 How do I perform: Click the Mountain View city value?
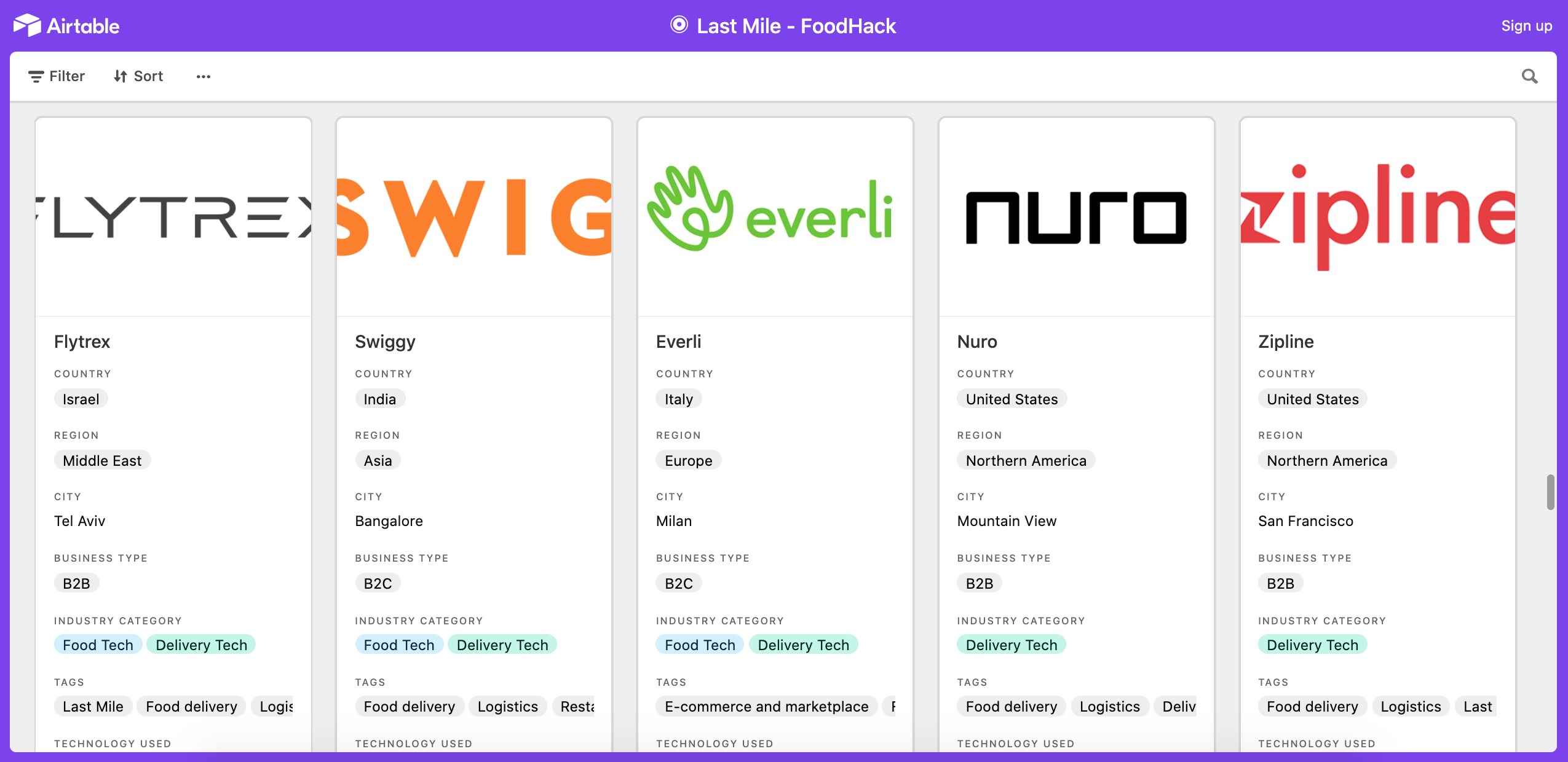pos(1007,521)
